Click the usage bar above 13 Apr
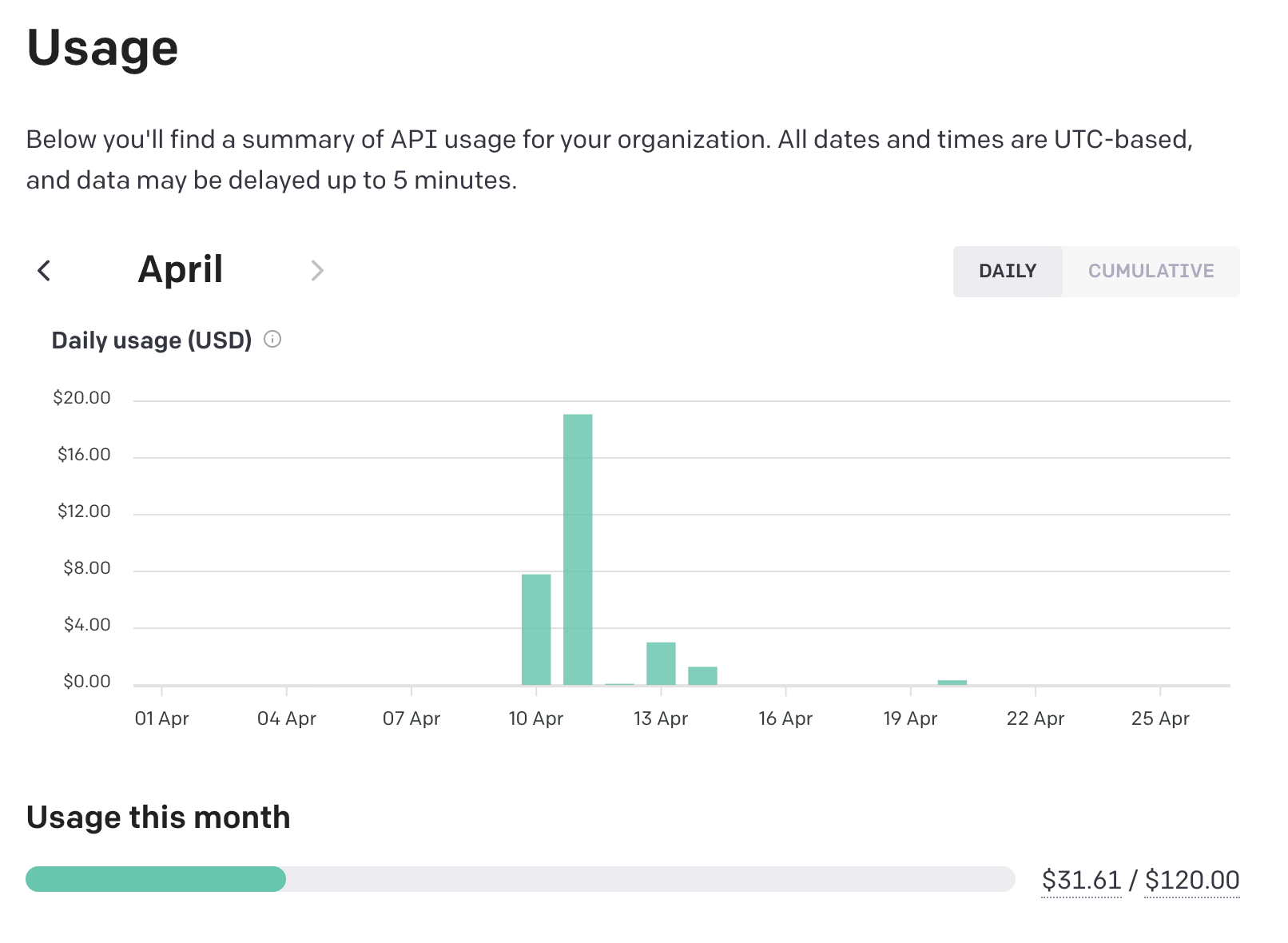Screen dimensions: 1288x943 coord(662,662)
